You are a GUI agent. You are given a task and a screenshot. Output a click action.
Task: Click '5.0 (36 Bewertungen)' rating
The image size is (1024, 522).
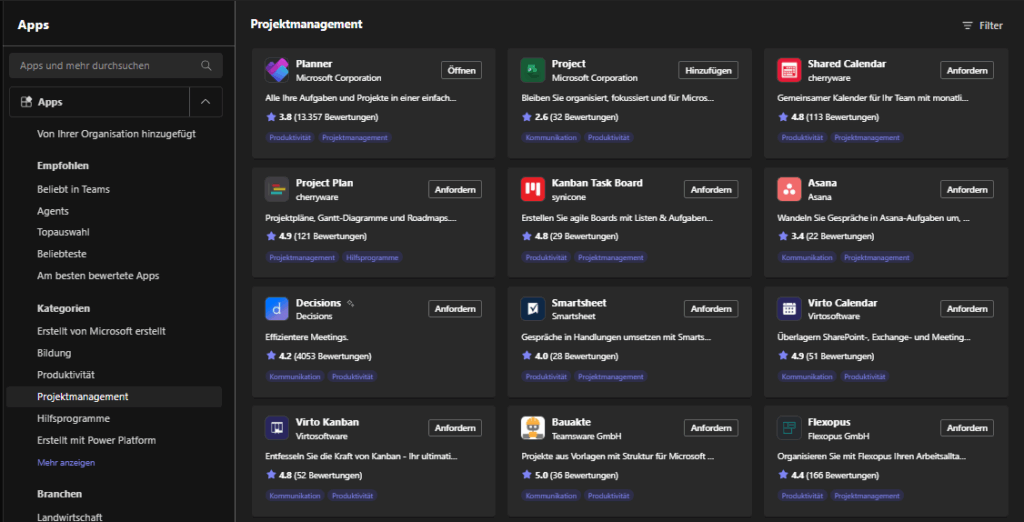coord(569,475)
